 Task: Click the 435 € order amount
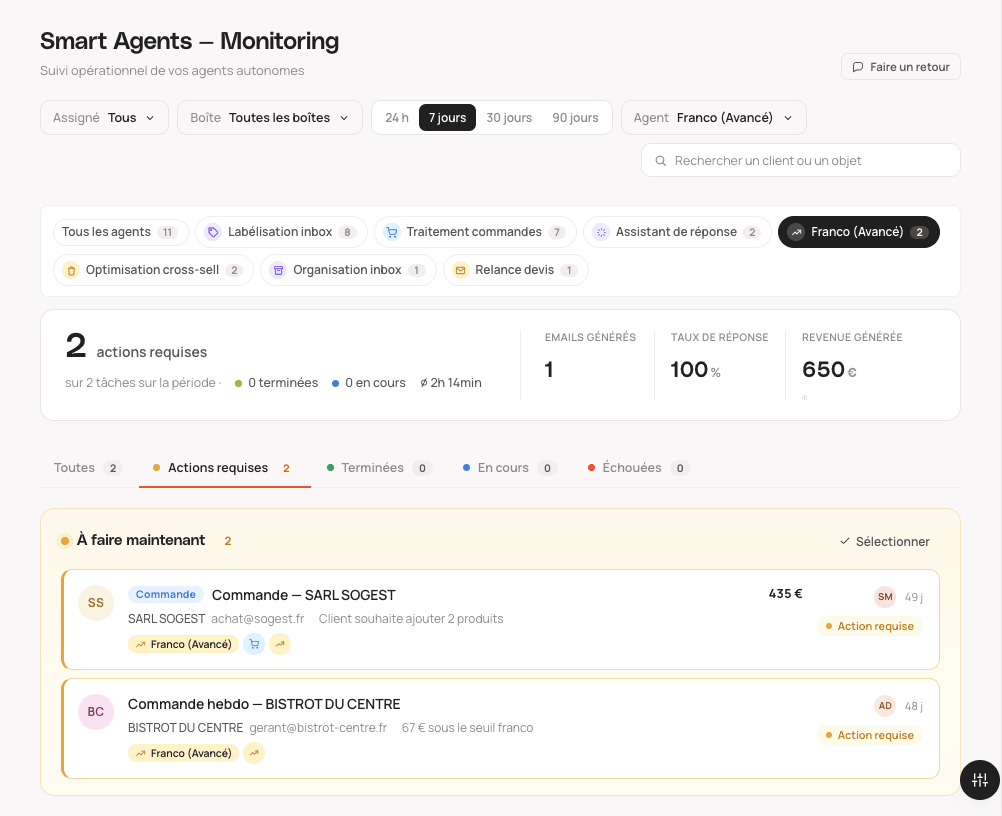[x=785, y=594]
